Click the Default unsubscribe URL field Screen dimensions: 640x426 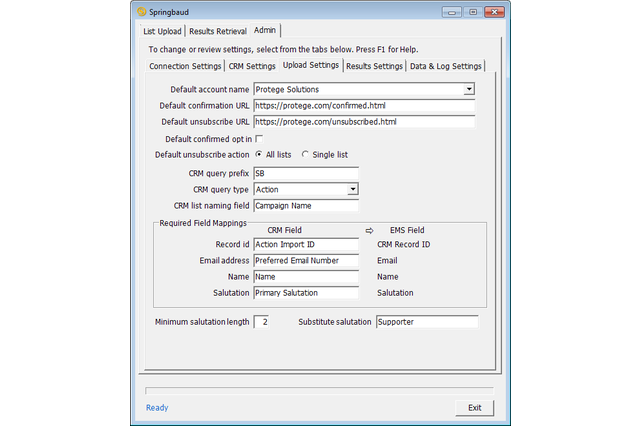tap(363, 122)
